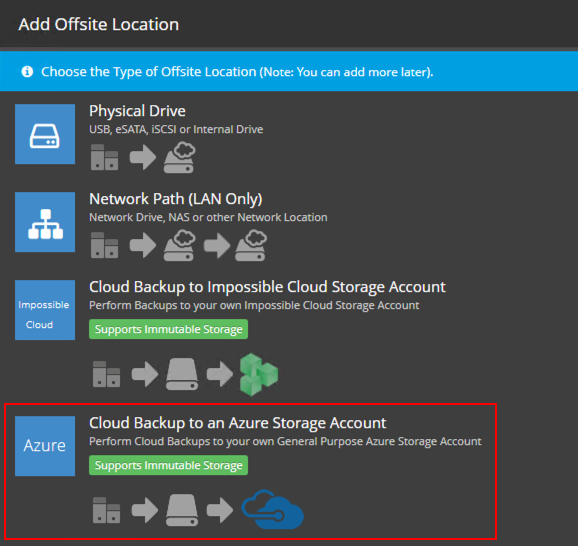The width and height of the screenshot is (578, 546).
Task: Open the Physical Drive option heading
Action: (x=137, y=111)
